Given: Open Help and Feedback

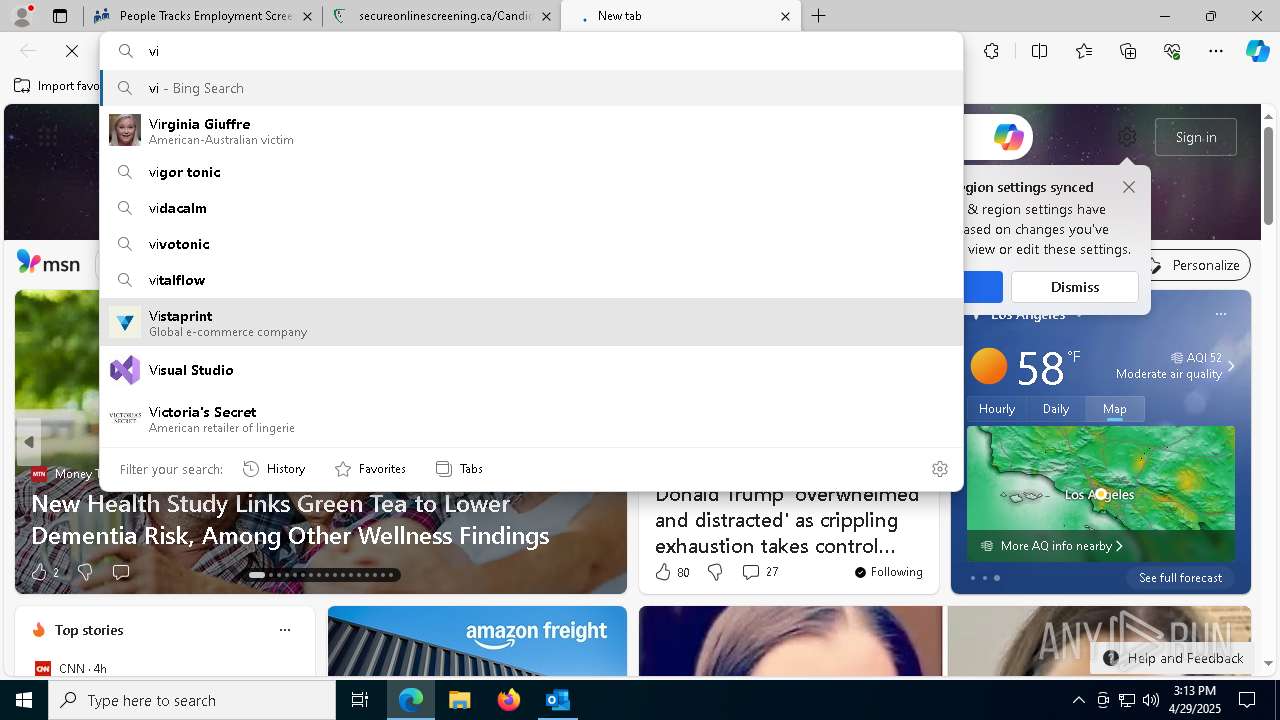Looking at the screenshot, I should coord(1174,658).
